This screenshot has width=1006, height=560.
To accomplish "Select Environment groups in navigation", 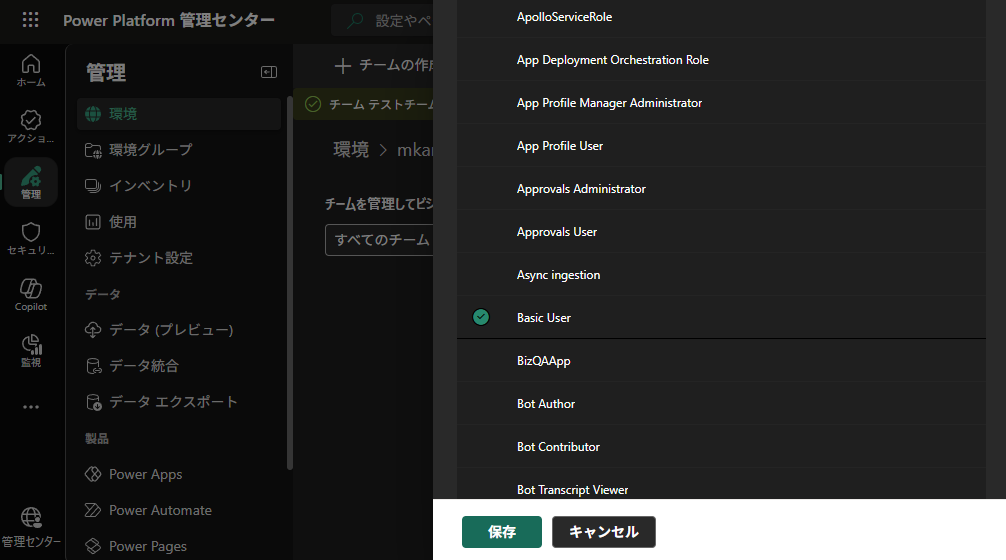I will click(x=150, y=150).
